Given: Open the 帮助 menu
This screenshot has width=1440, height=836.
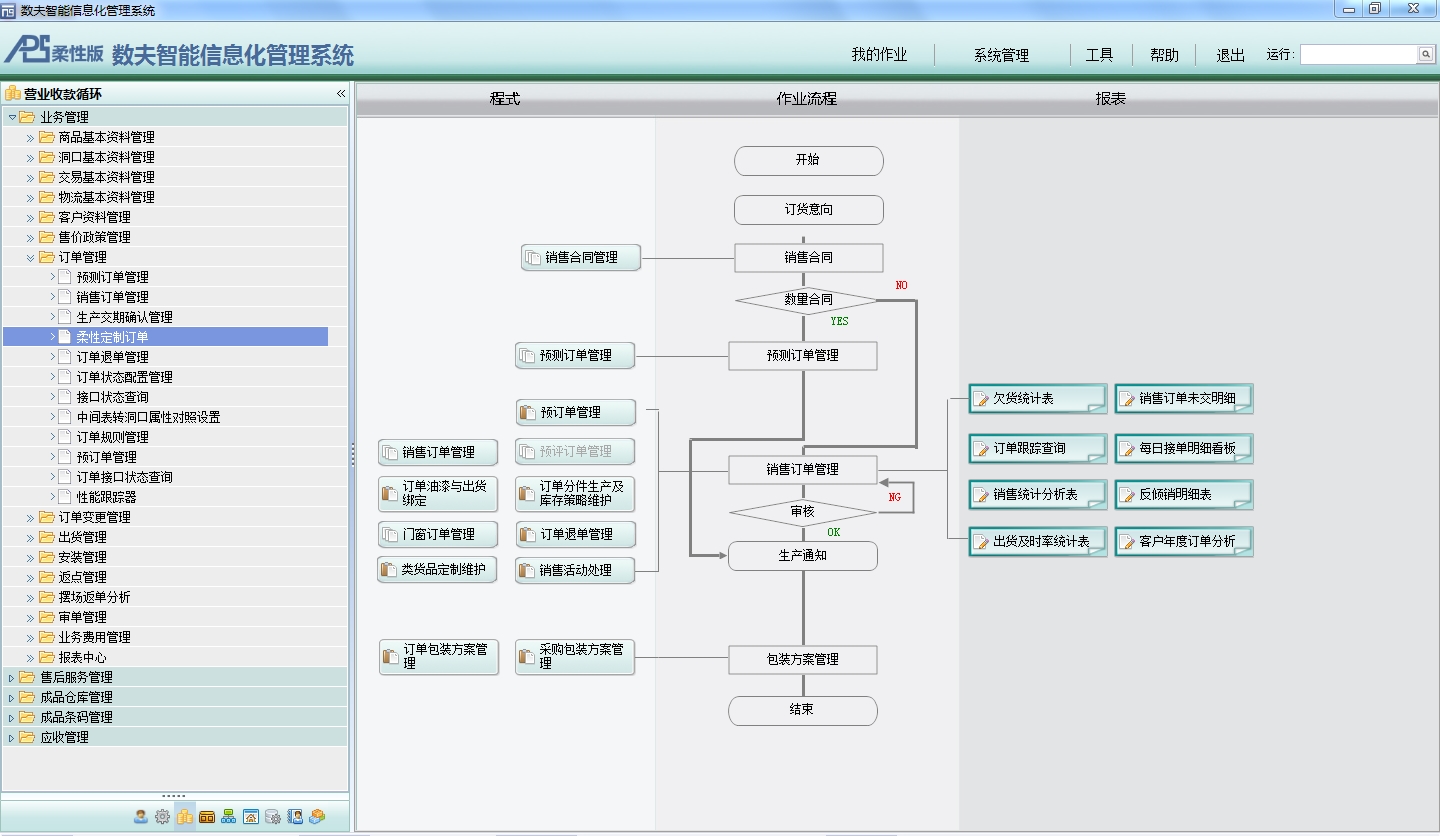Looking at the screenshot, I should point(1164,55).
